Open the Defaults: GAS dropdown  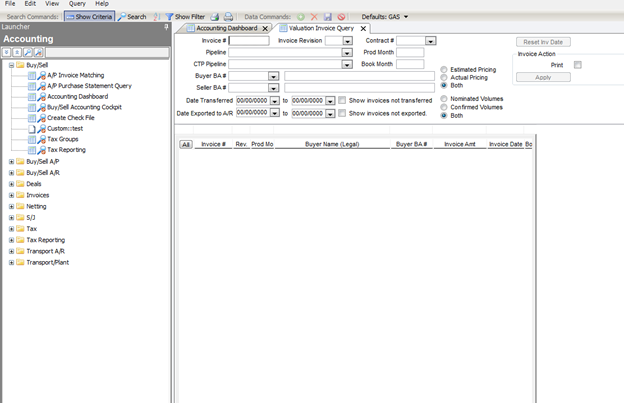pos(406,17)
